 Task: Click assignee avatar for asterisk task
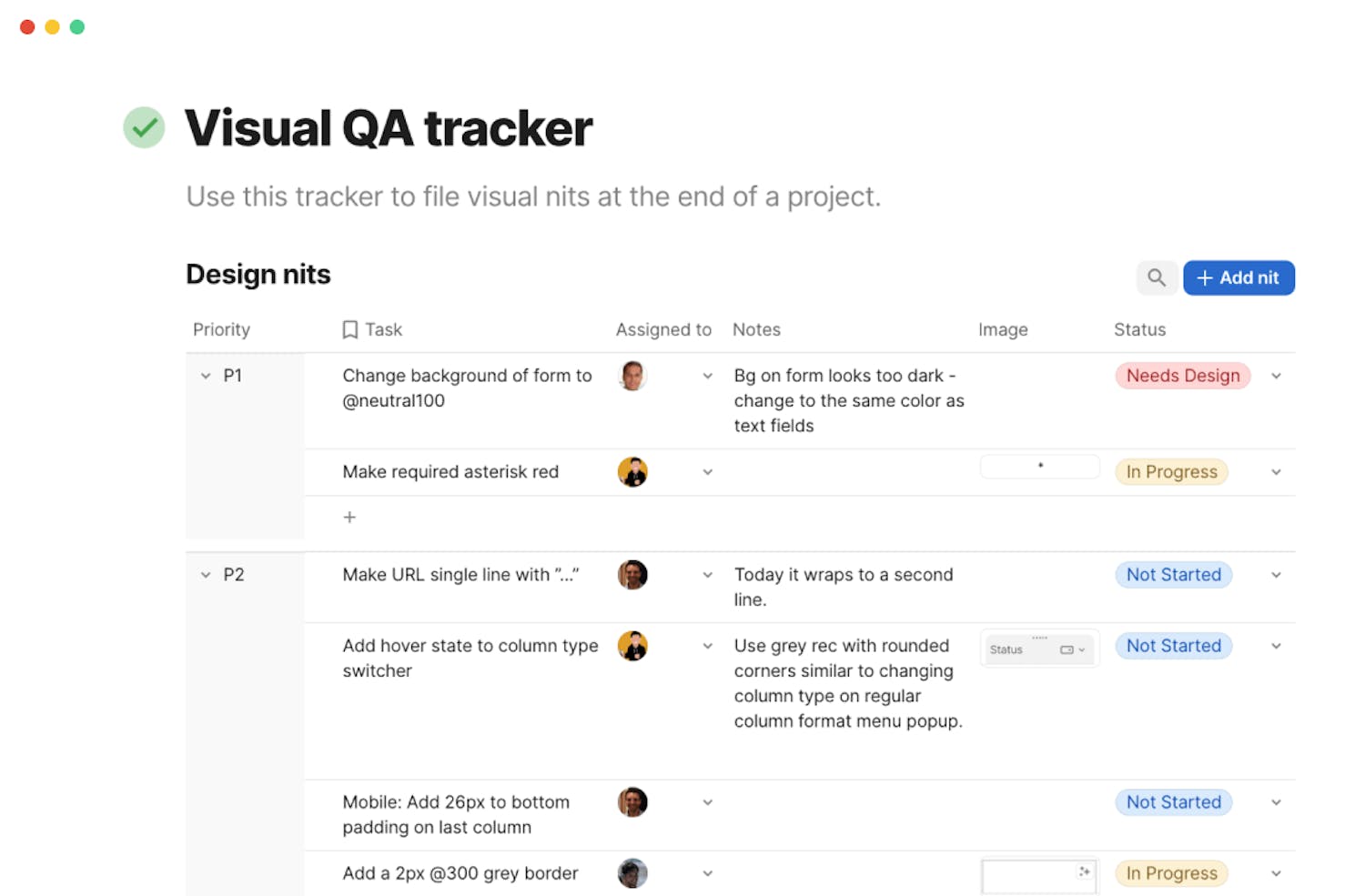632,472
